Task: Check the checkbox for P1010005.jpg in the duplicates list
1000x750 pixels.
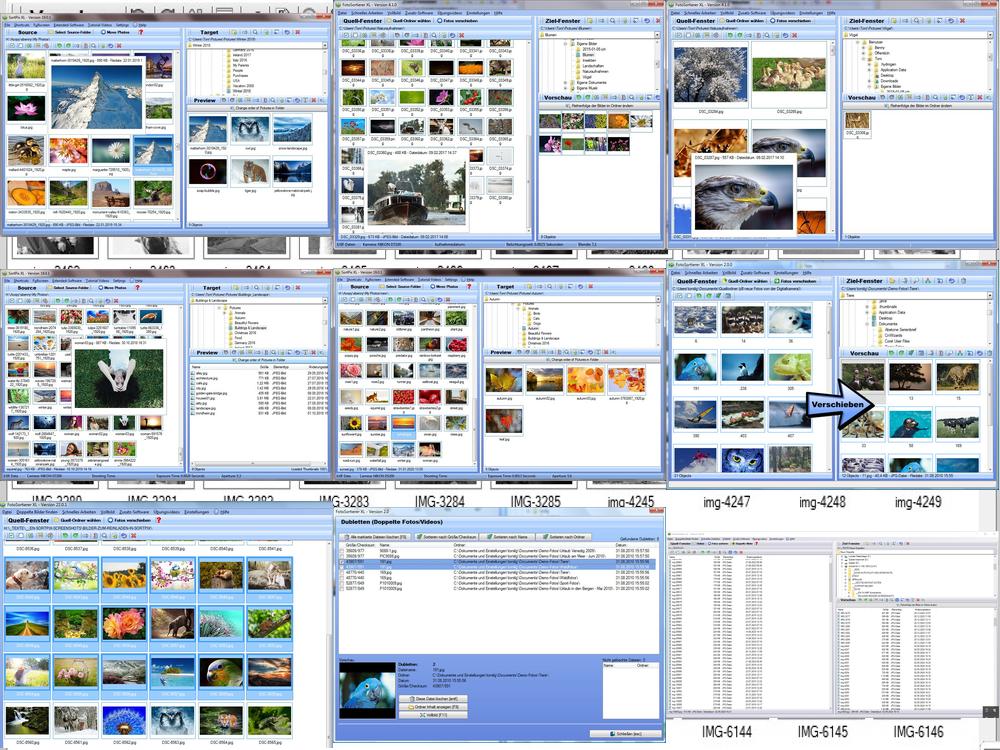Action: click(339, 584)
